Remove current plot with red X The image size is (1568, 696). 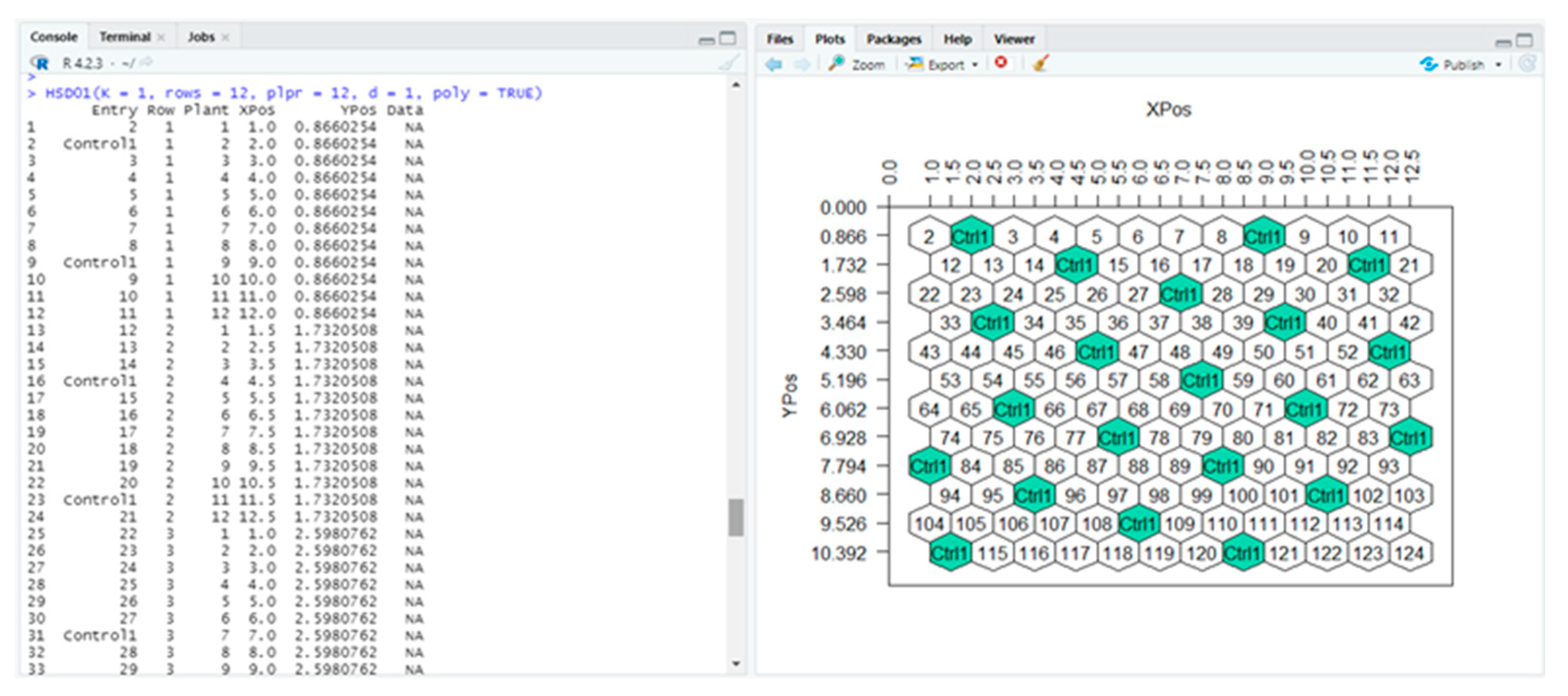coord(1001,63)
